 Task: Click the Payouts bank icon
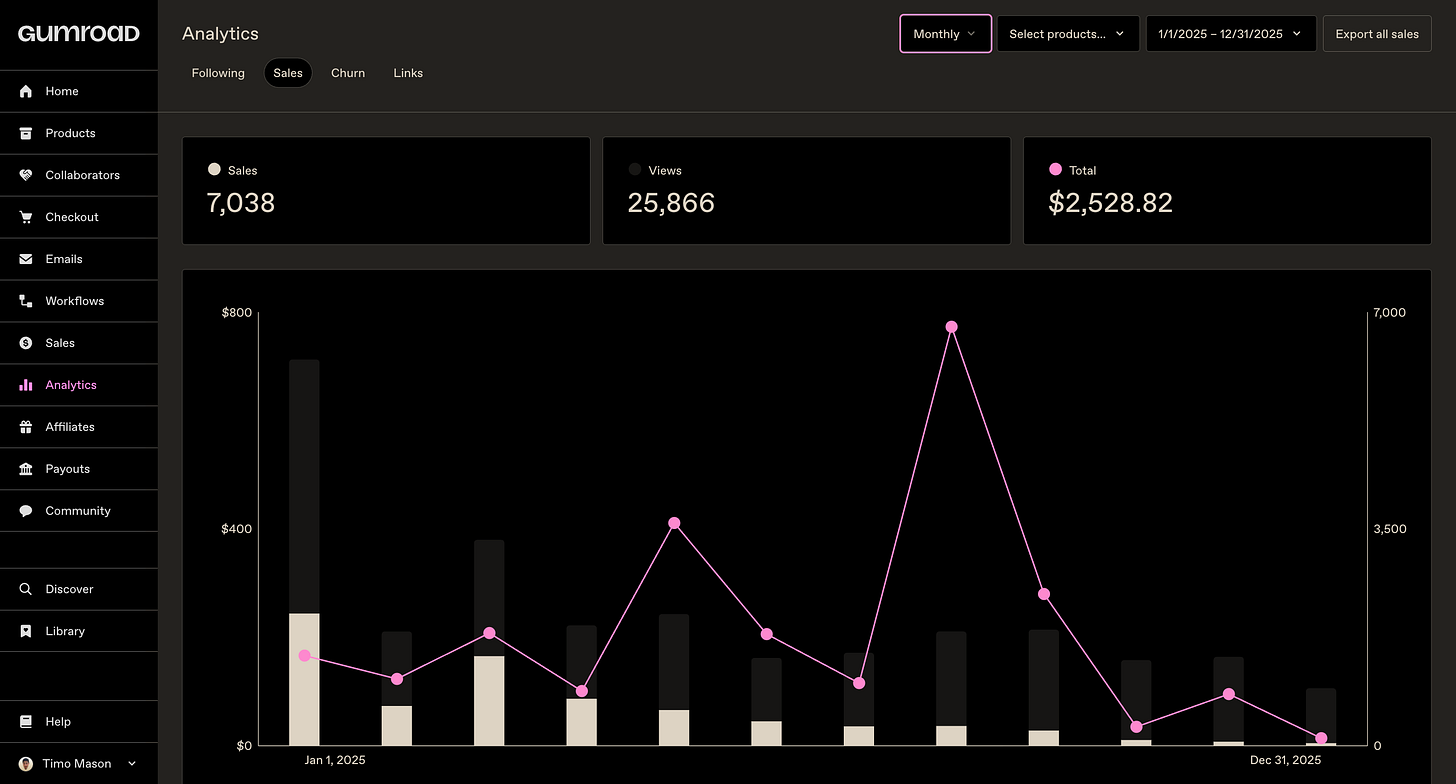(x=26, y=469)
